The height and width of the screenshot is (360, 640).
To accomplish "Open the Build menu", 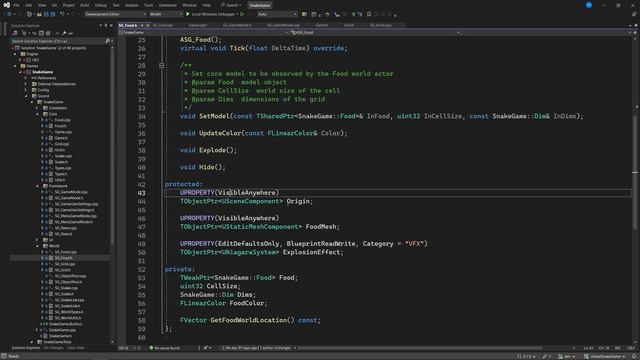I will coord(84,5).
